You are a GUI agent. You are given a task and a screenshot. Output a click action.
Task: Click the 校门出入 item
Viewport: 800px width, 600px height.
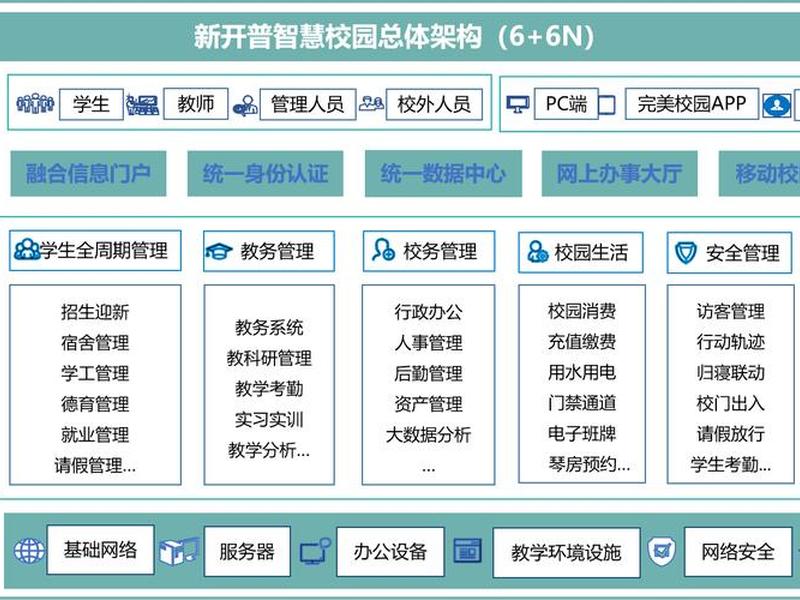(731, 404)
